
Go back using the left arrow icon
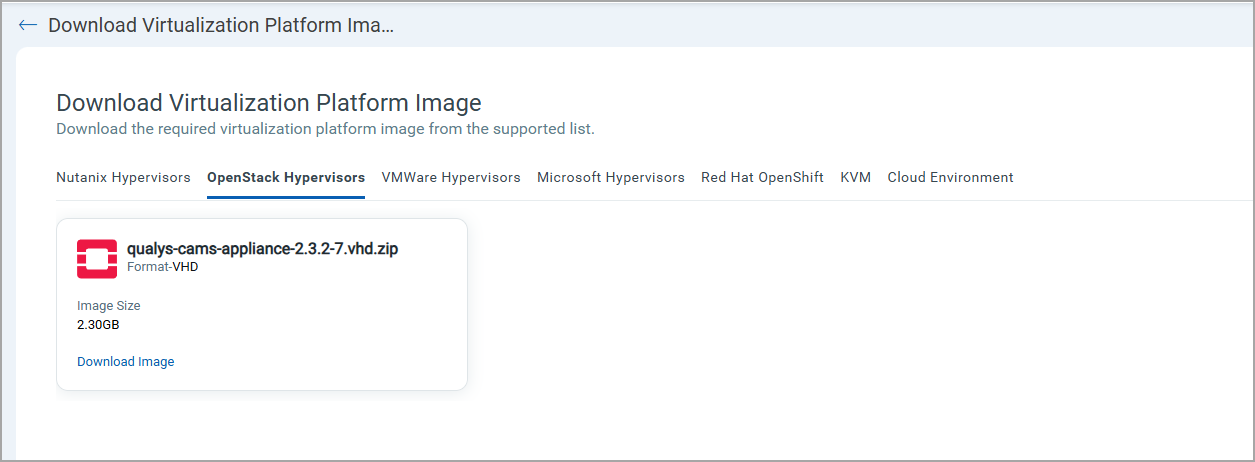tap(28, 25)
